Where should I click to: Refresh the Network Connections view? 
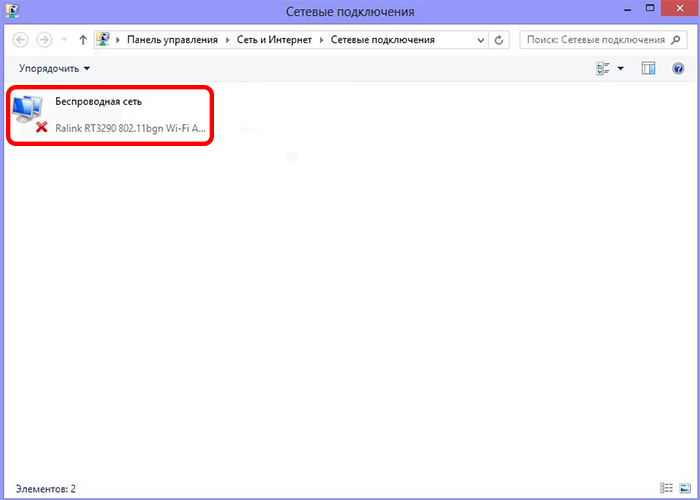pyautogui.click(x=499, y=40)
